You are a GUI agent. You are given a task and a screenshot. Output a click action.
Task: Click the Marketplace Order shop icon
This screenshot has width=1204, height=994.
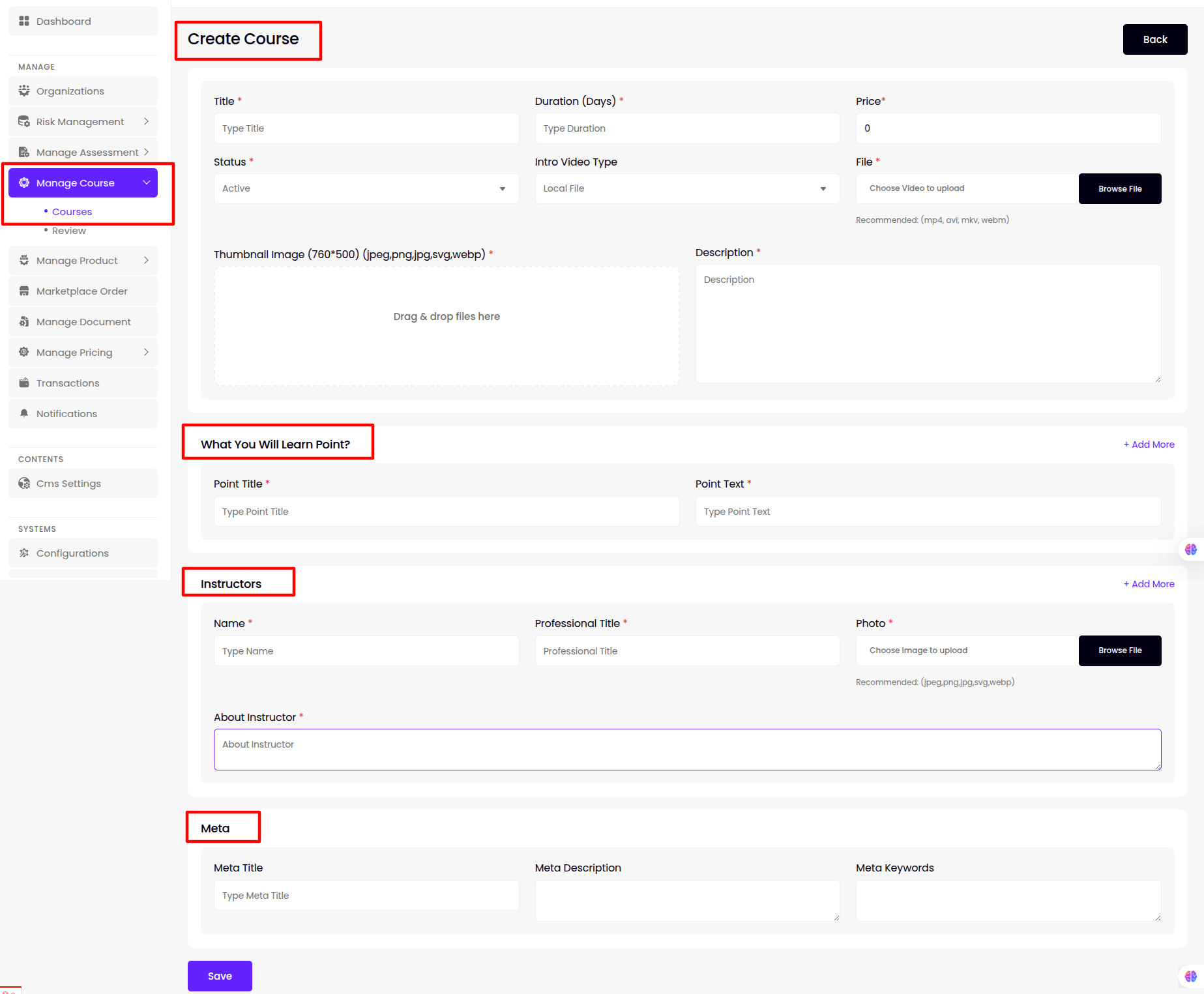click(24, 291)
